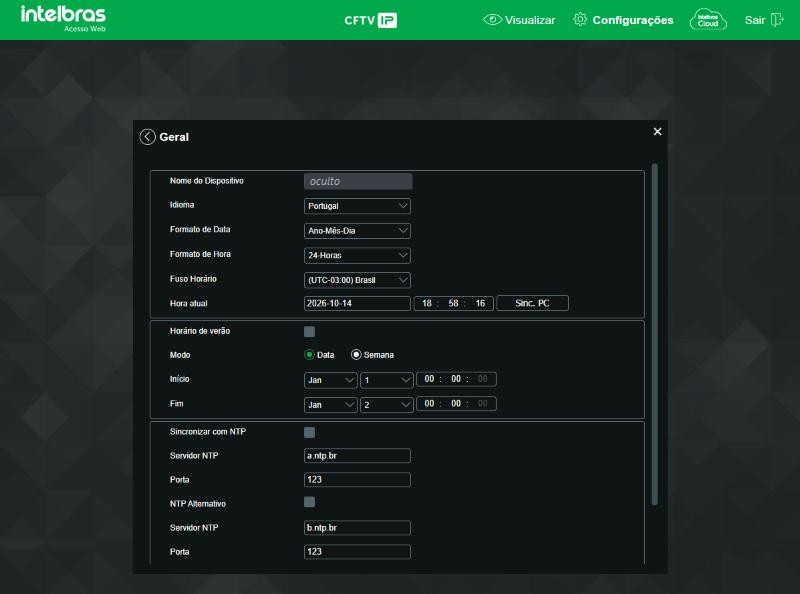Image resolution: width=800 pixels, height=594 pixels.
Task: Click the Início time field
Action: click(x=456, y=379)
